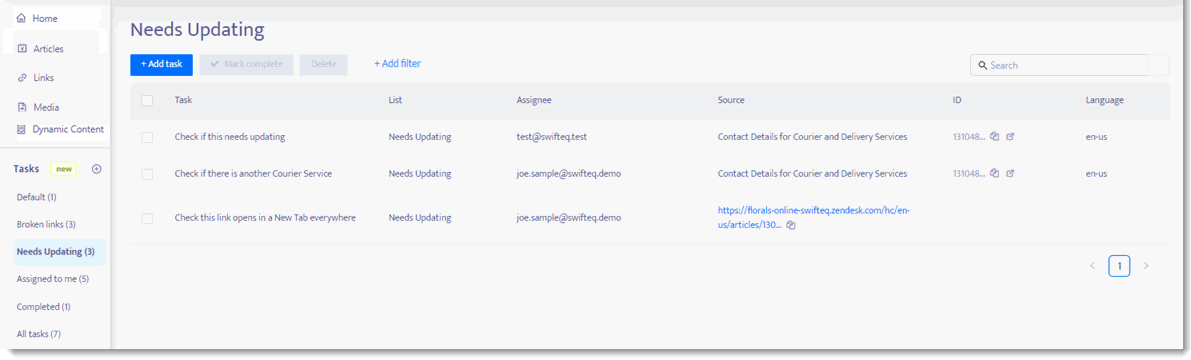The image size is (1191, 360).
Task: Click the Needs Updating page heading
Action: [197, 30]
